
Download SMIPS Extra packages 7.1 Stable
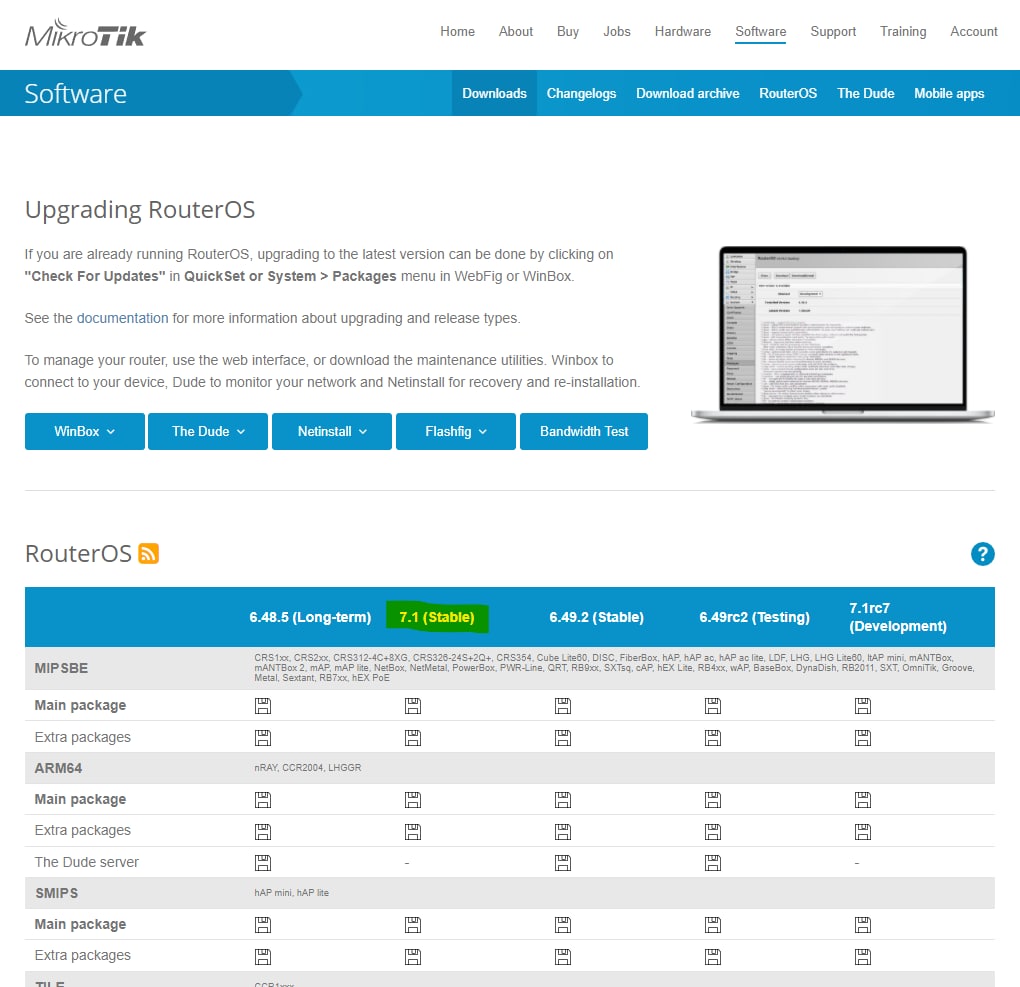(x=413, y=956)
